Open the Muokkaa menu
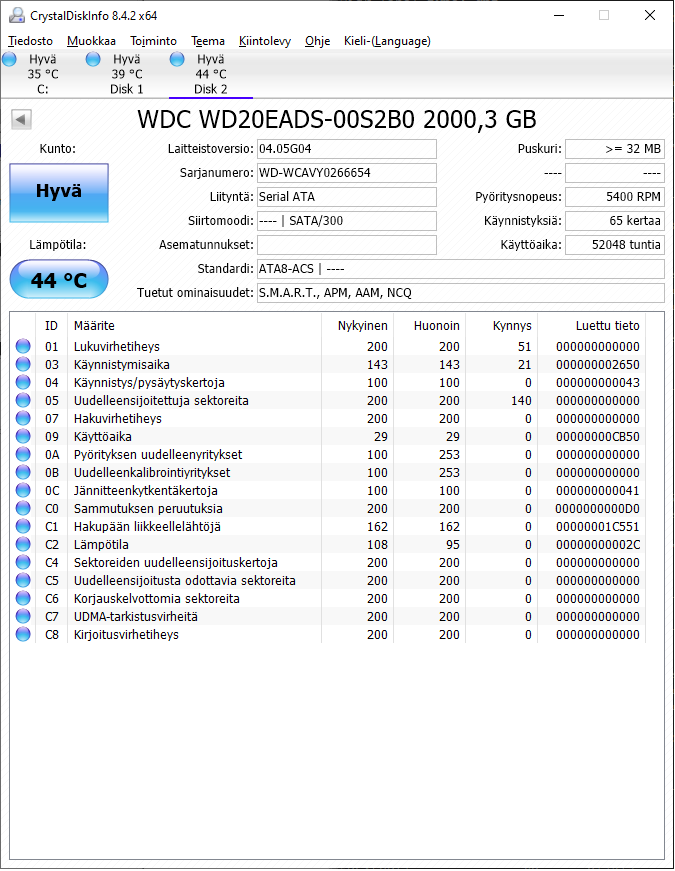This screenshot has height=871, width=675. point(91,41)
